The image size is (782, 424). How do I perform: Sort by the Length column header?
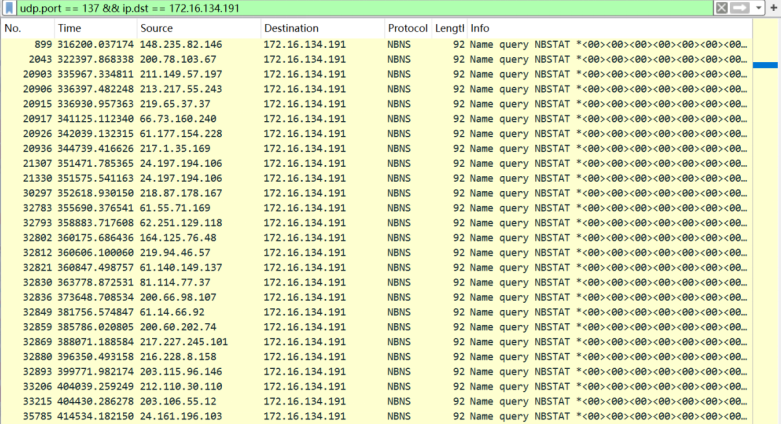click(x=449, y=28)
